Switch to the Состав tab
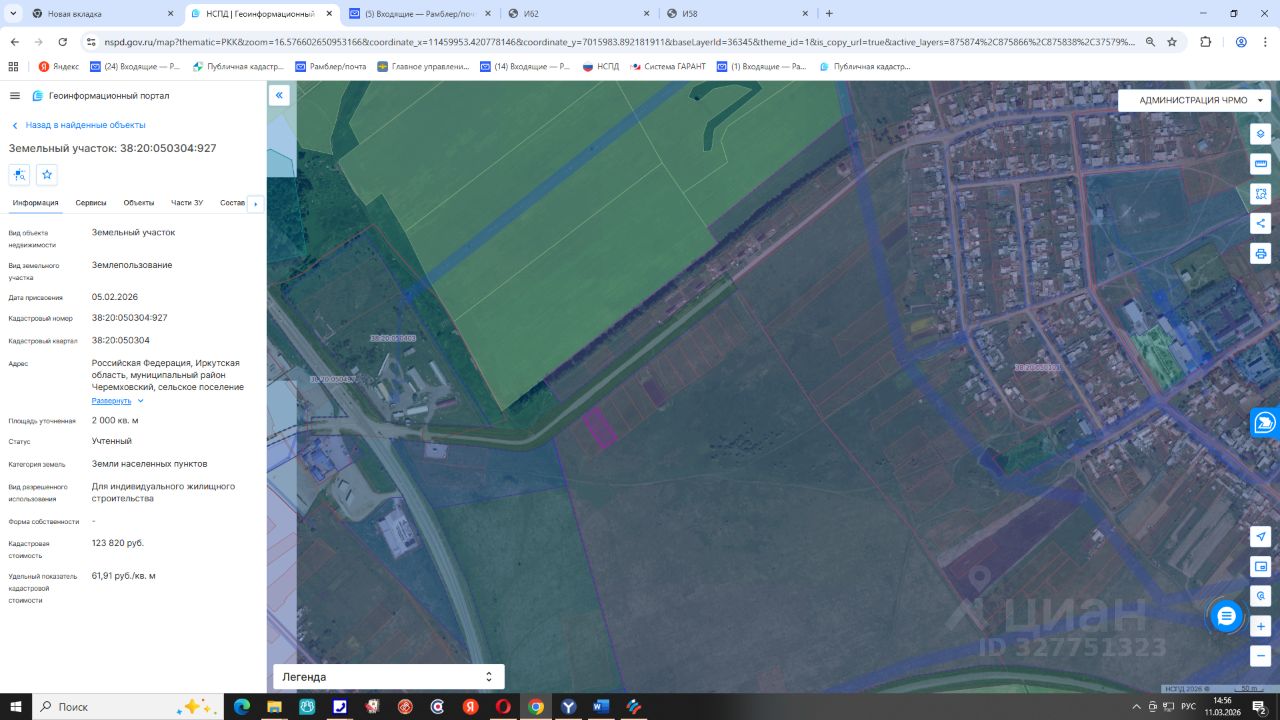1280x720 pixels. point(232,203)
